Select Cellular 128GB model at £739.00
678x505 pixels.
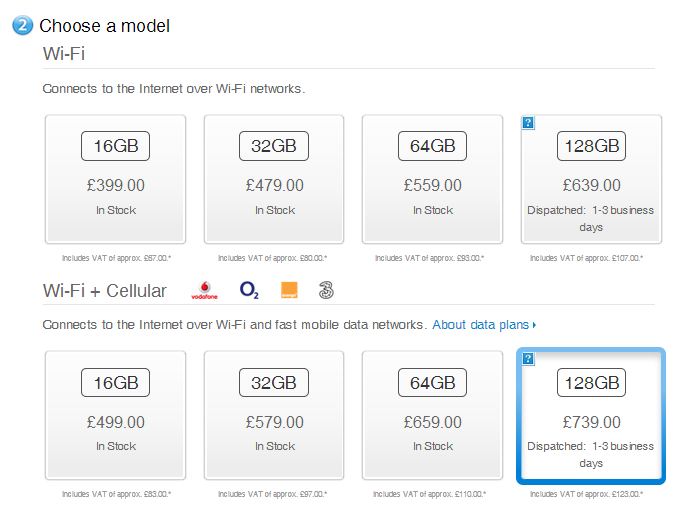click(591, 414)
